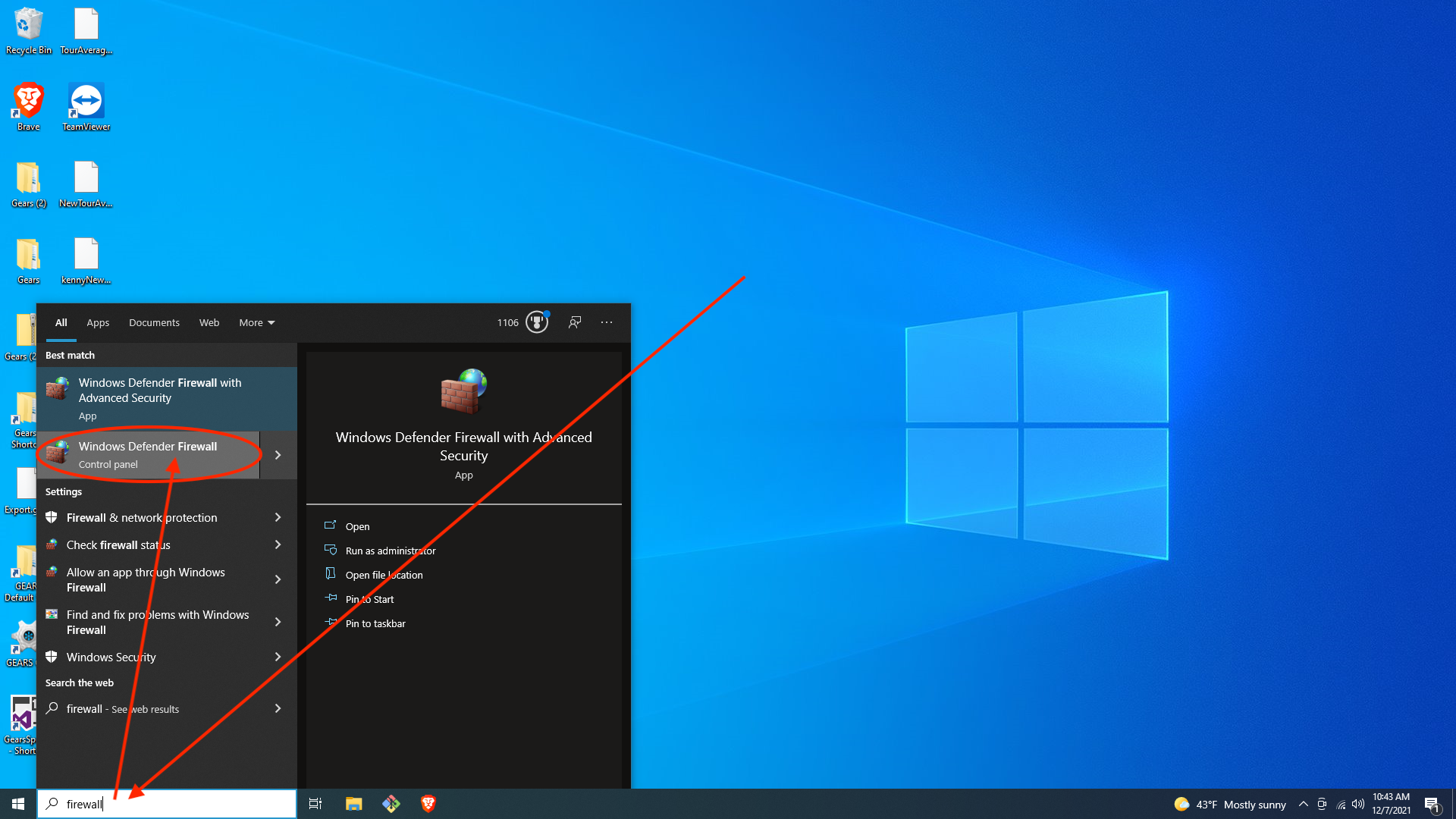Open the search options ellipsis menu
Image resolution: width=1456 pixels, height=819 pixels.
pyautogui.click(x=607, y=322)
